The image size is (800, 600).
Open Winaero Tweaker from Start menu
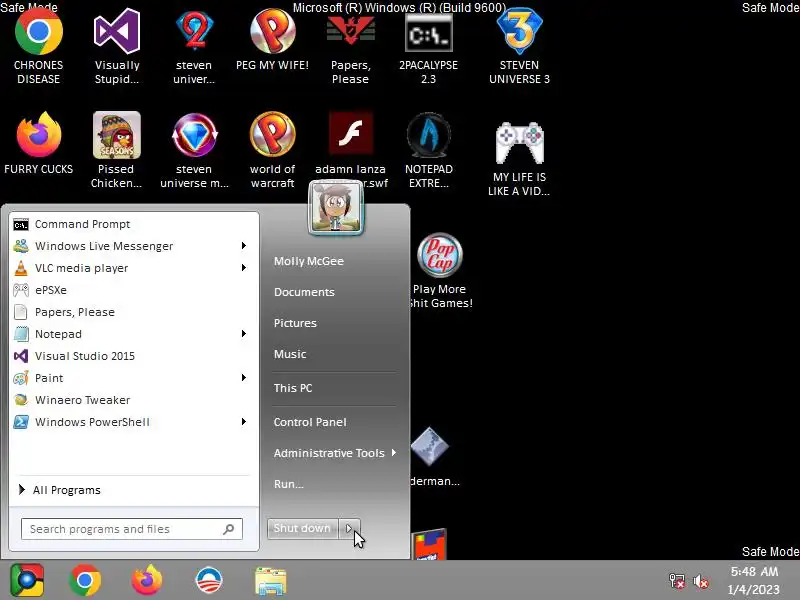tap(134, 400)
